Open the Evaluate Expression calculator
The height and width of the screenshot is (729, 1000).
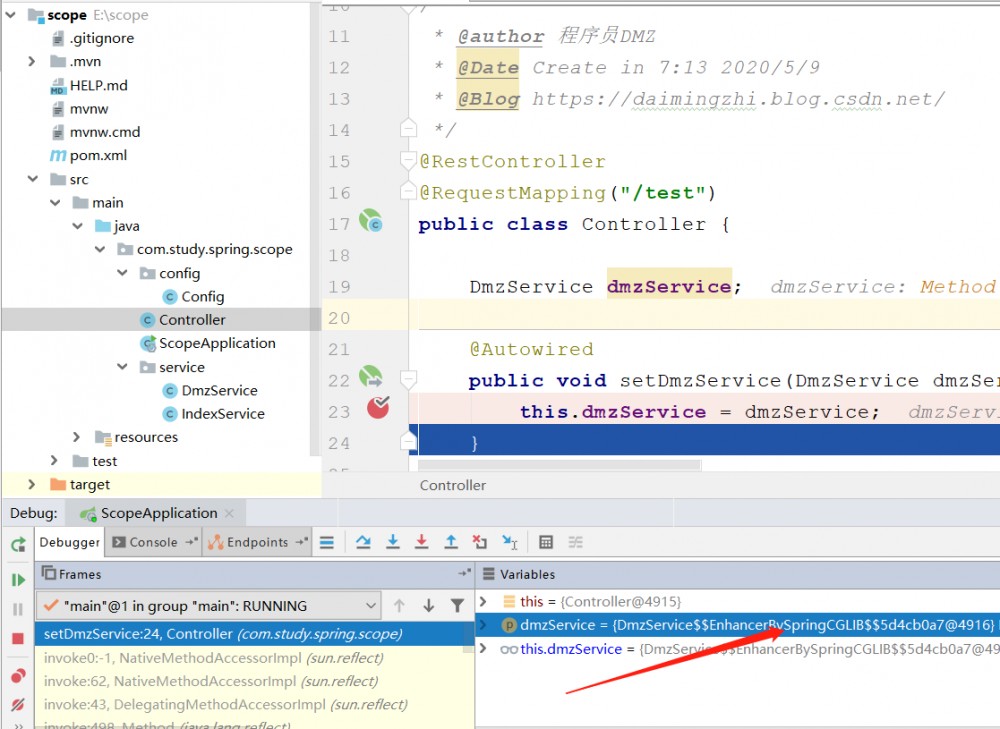[546, 541]
